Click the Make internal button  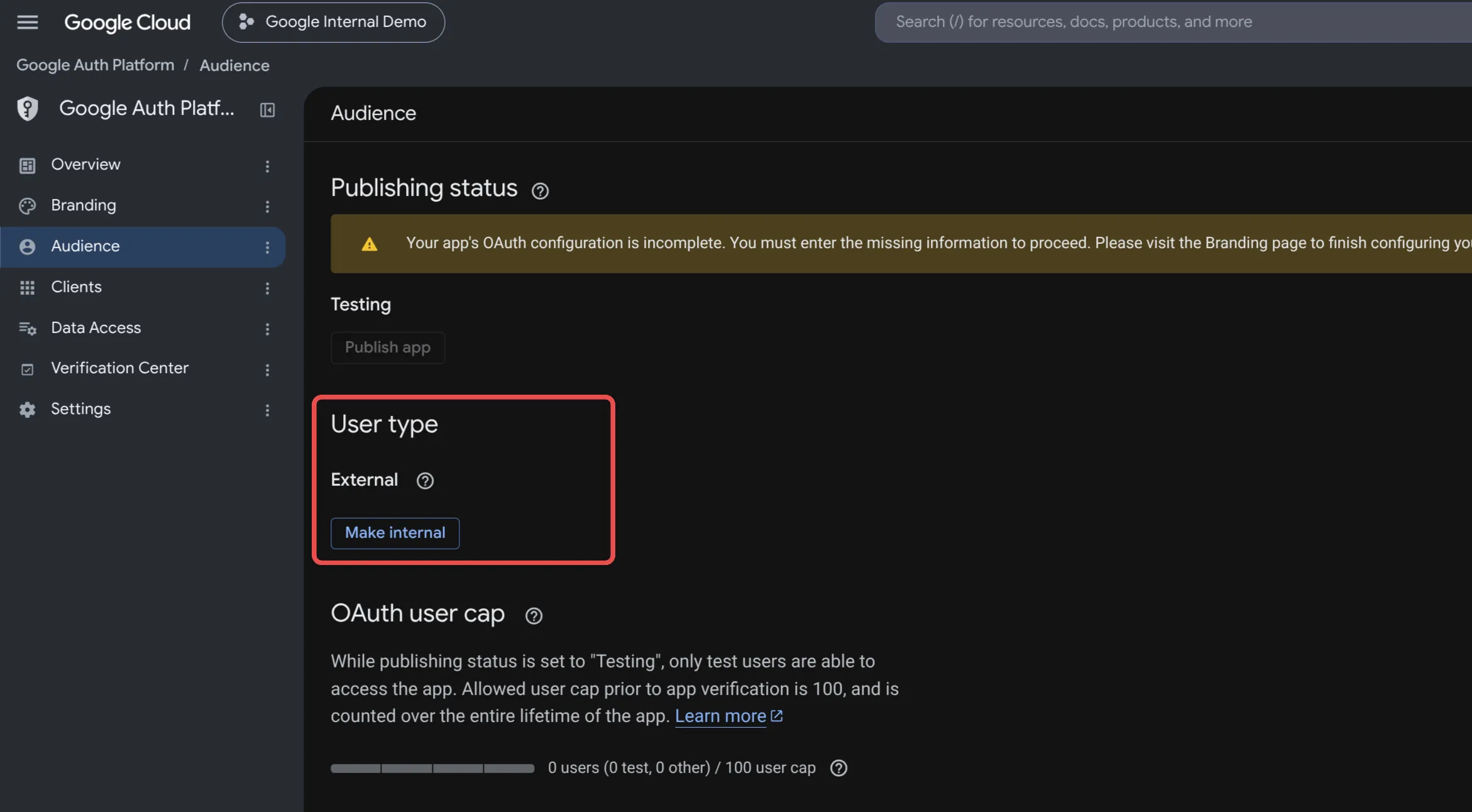[395, 533]
